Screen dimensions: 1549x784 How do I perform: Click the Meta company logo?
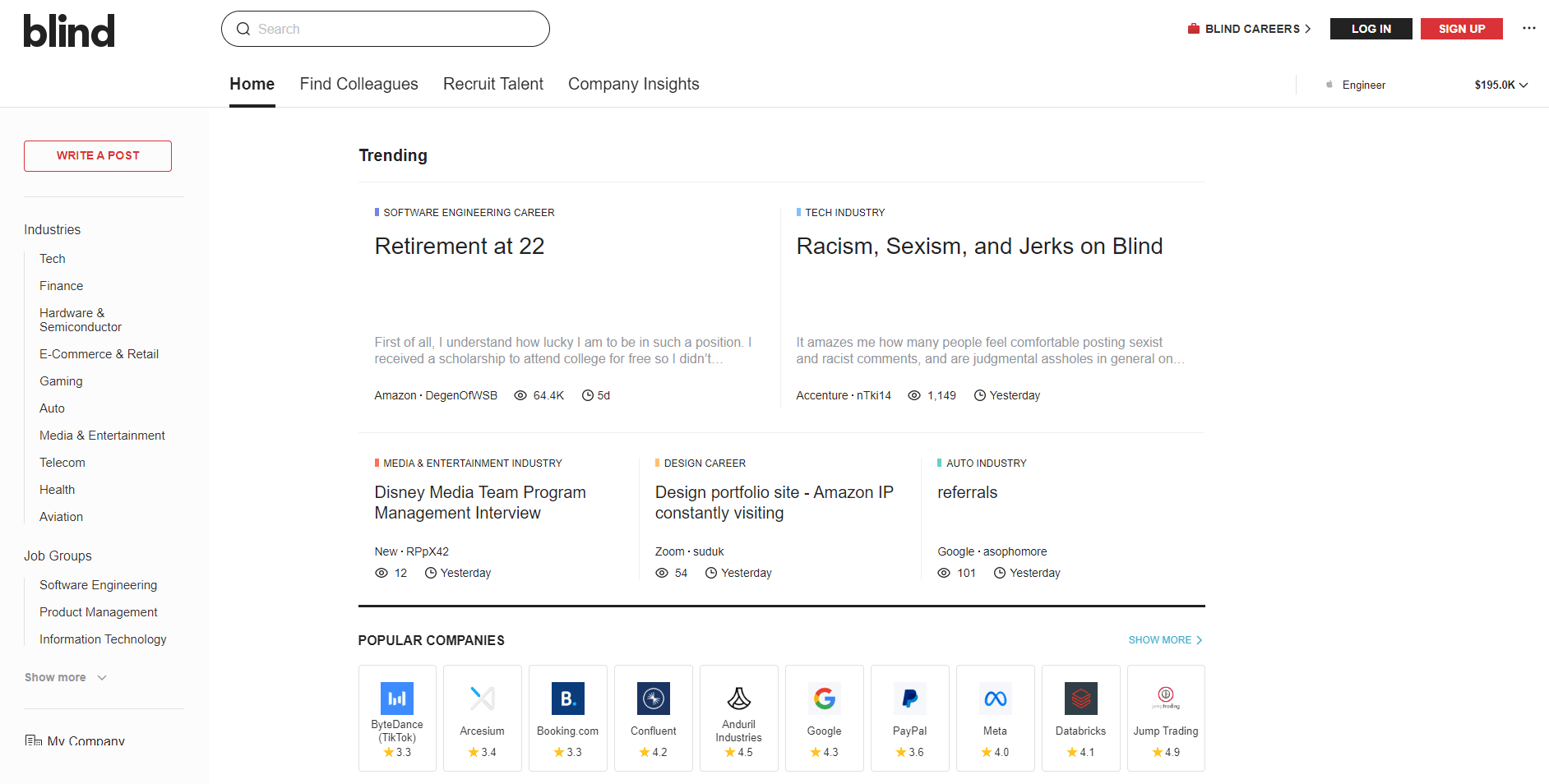pos(996,699)
